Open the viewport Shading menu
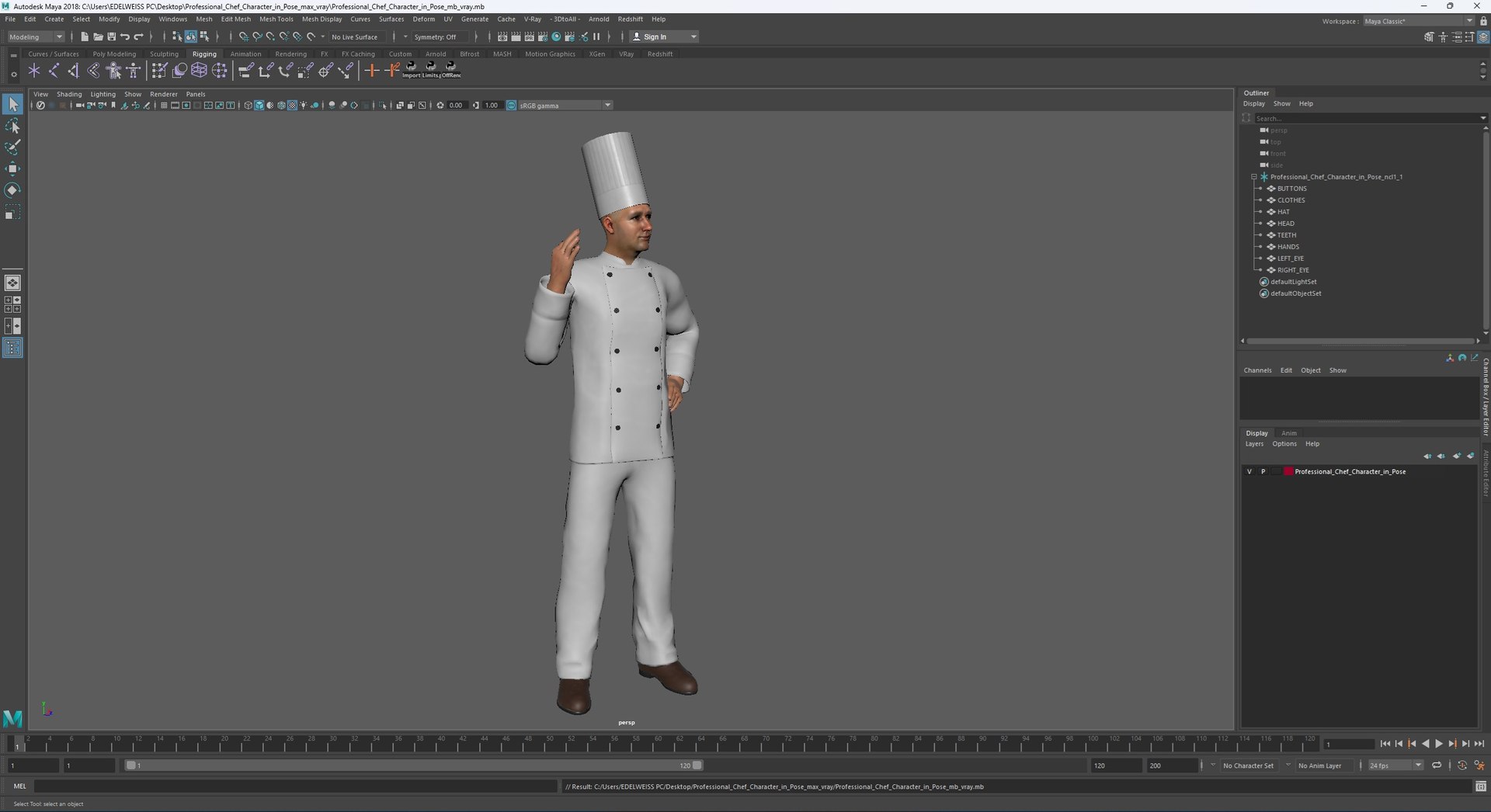 [69, 94]
